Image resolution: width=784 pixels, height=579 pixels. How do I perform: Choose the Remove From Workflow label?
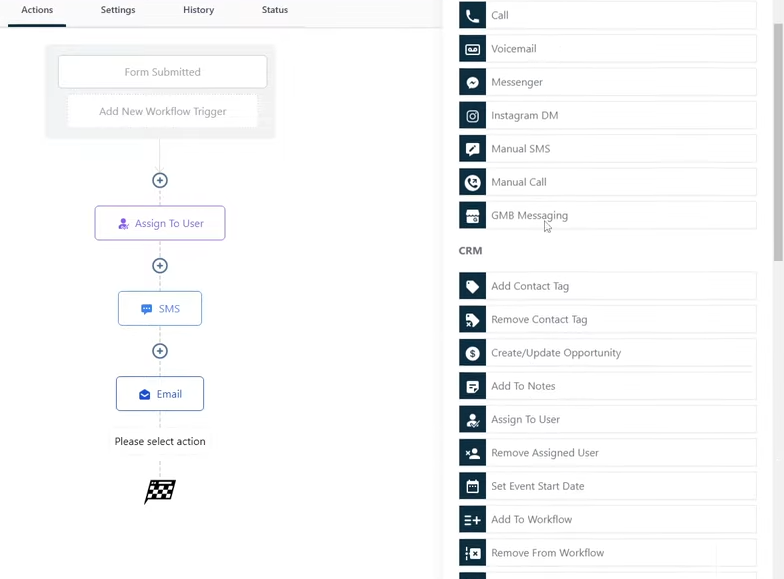pos(548,553)
